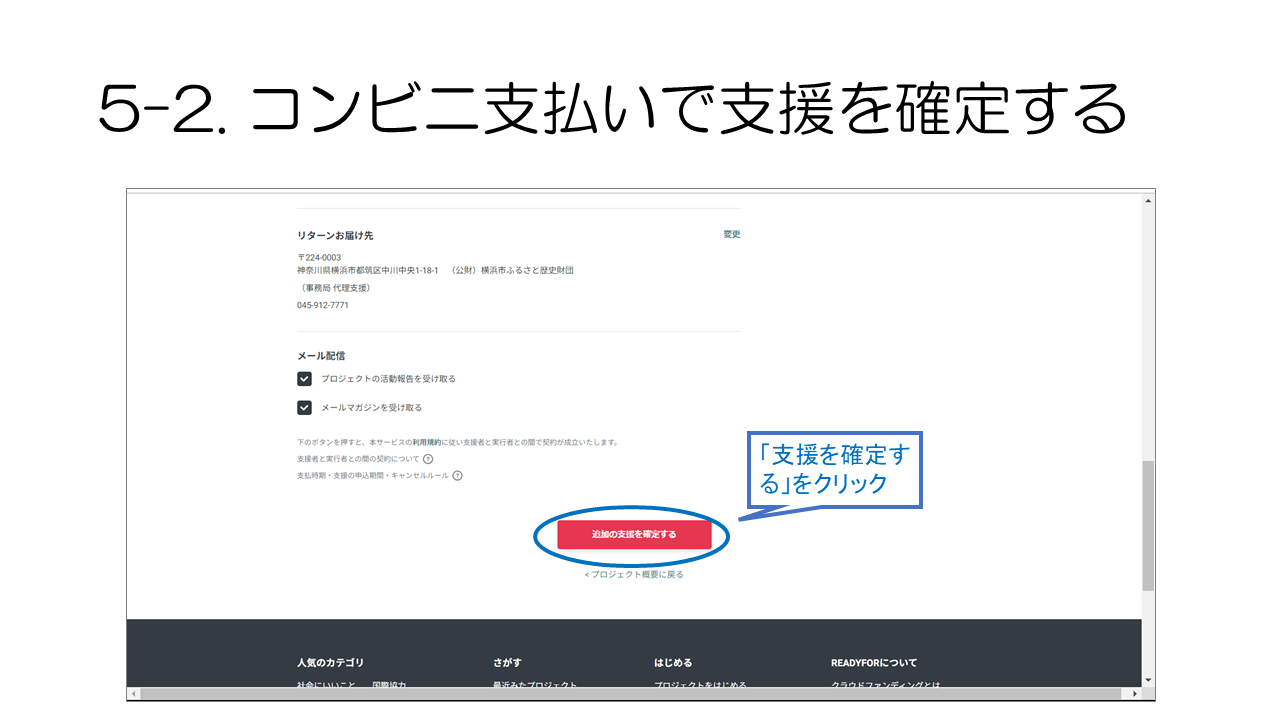Viewport: 1280px width, 720px height.
Task: Click the 支援者と実行者との間の契約について text
Action: [358, 458]
